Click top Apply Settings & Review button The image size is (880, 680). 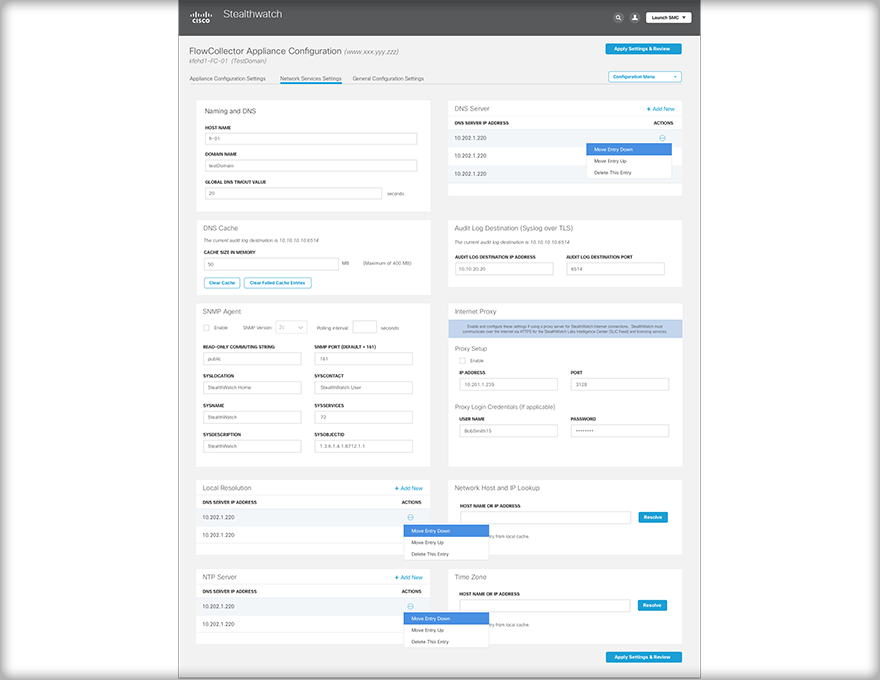(x=643, y=49)
